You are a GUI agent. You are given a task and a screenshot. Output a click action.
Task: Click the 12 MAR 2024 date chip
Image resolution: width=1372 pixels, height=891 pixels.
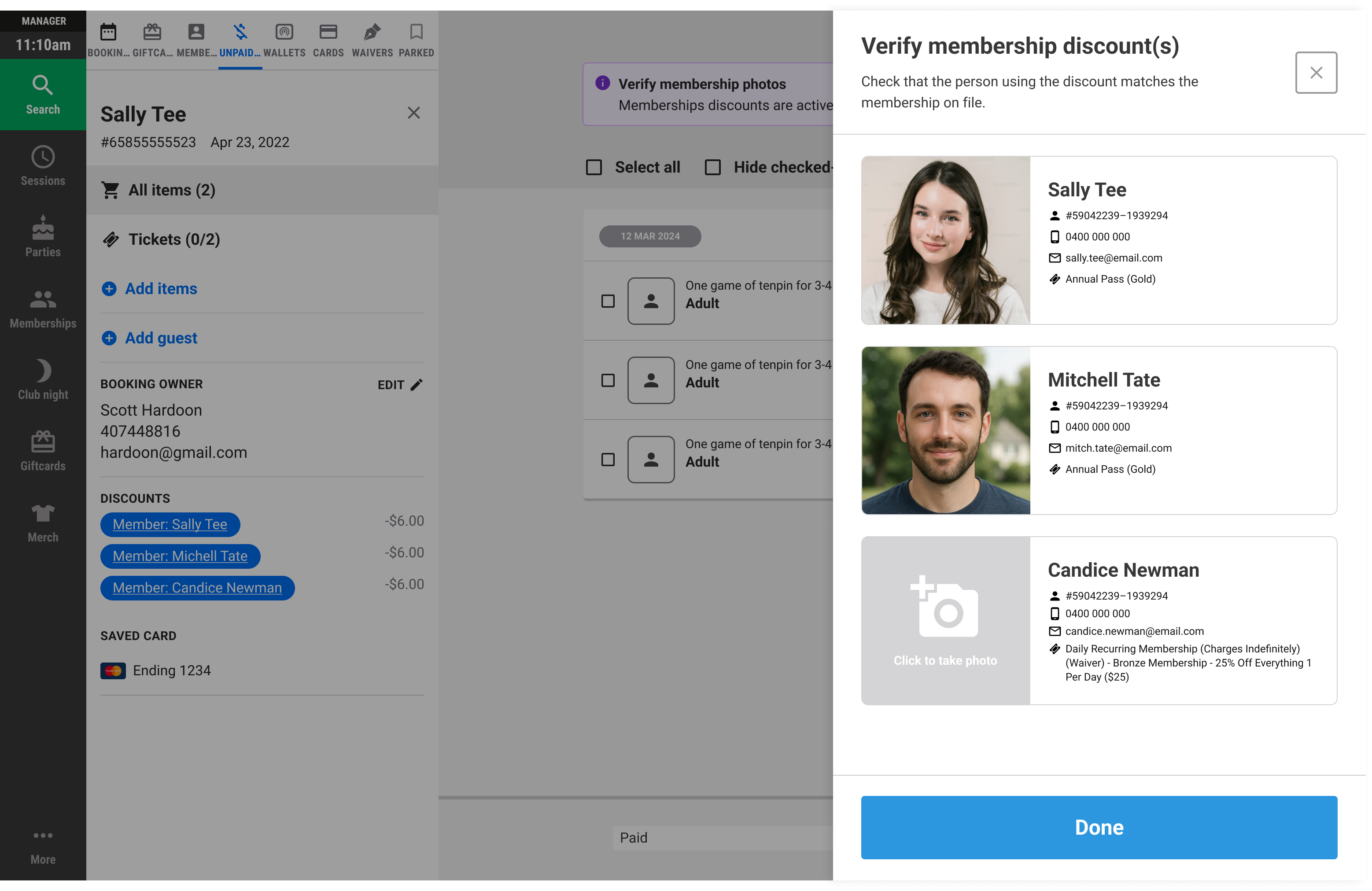pyautogui.click(x=651, y=237)
